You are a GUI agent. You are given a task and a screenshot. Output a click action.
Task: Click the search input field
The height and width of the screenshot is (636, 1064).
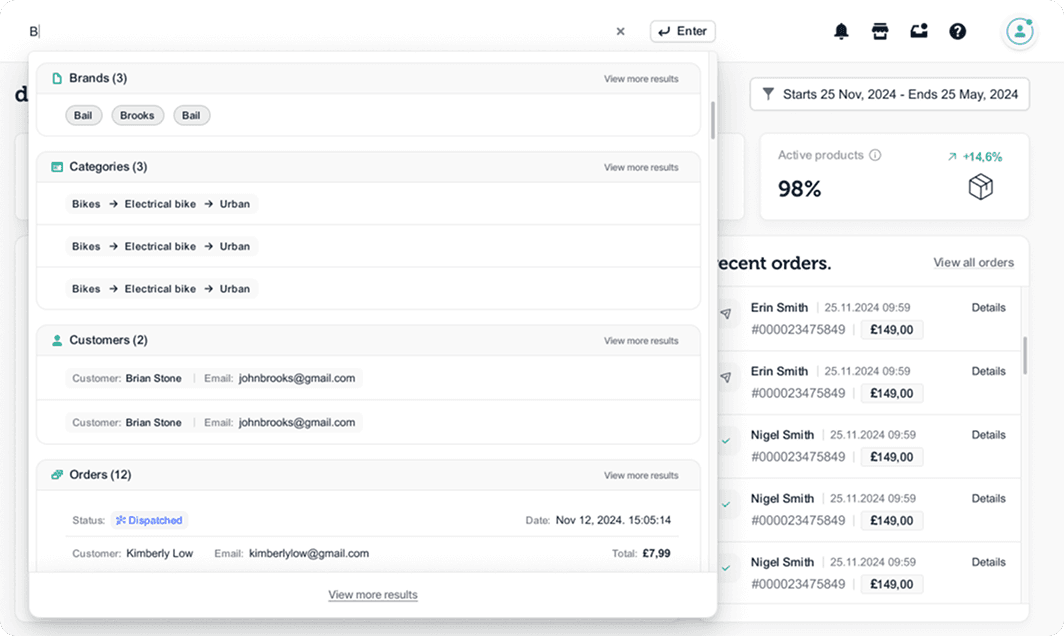click(320, 31)
